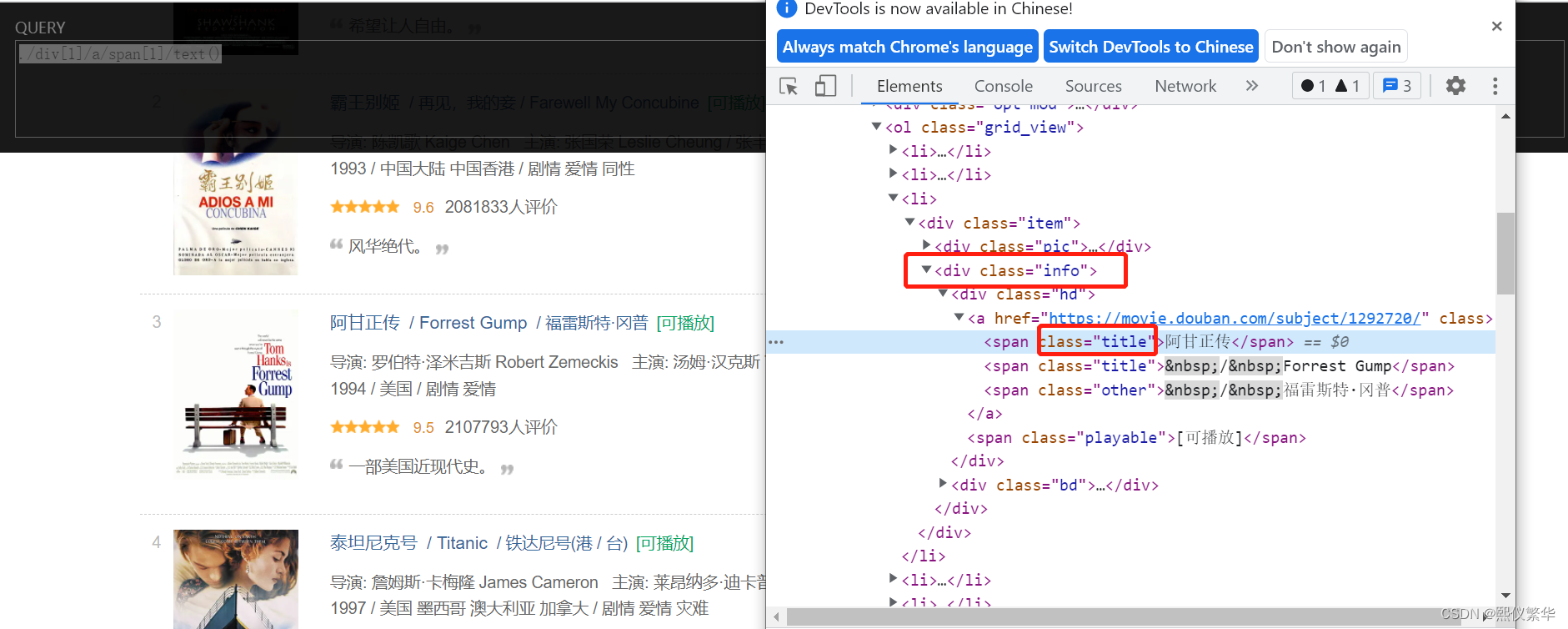Viewport: 1568px width, 629px height.
Task: Collapse the div class item node
Action: pyautogui.click(x=909, y=222)
